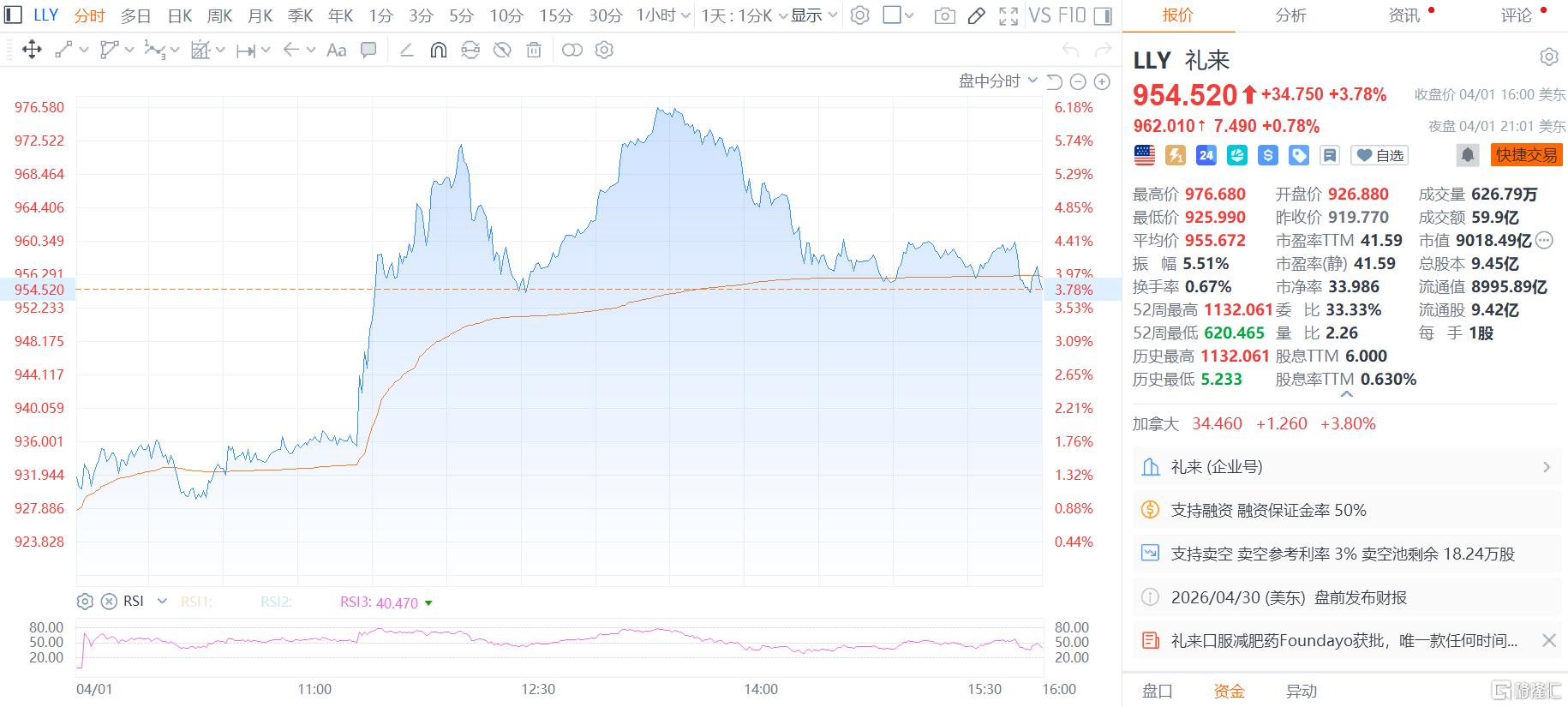
Task: Select the 日K chart tab
Action: [x=180, y=15]
